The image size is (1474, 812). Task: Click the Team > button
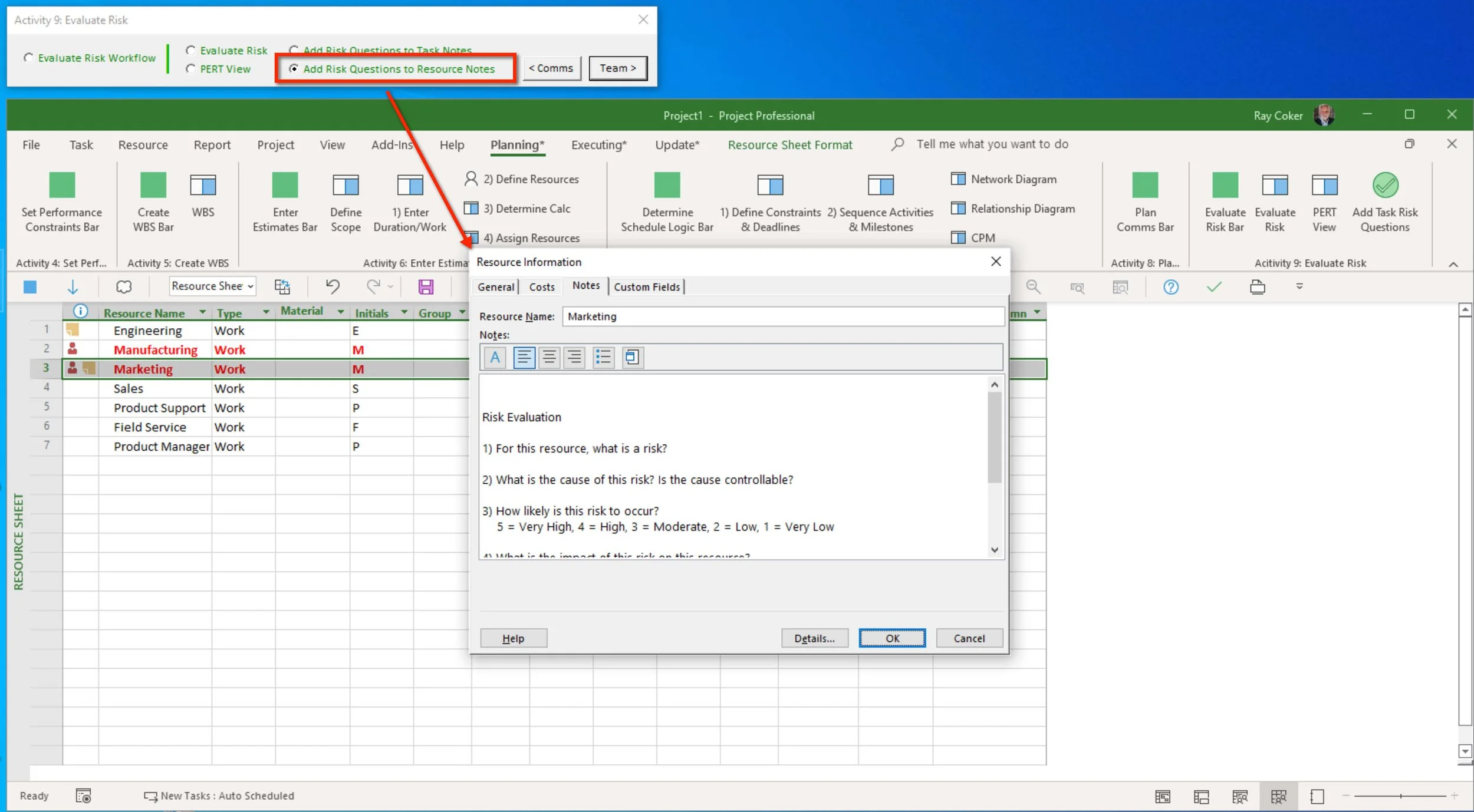click(617, 68)
